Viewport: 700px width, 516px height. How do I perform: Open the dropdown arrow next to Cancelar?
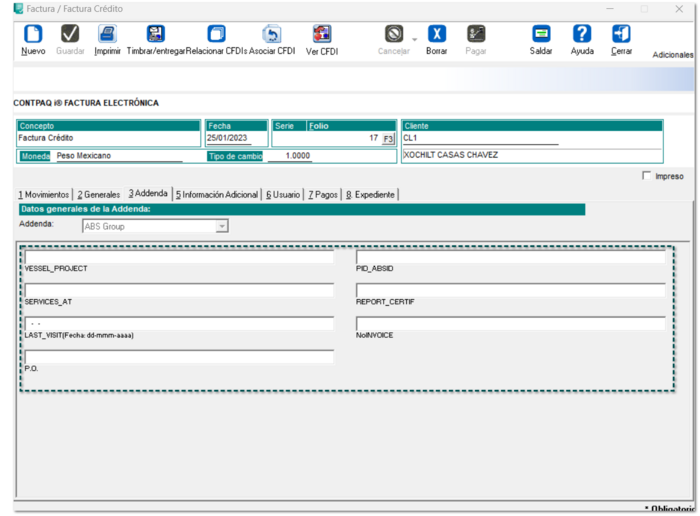pos(415,40)
